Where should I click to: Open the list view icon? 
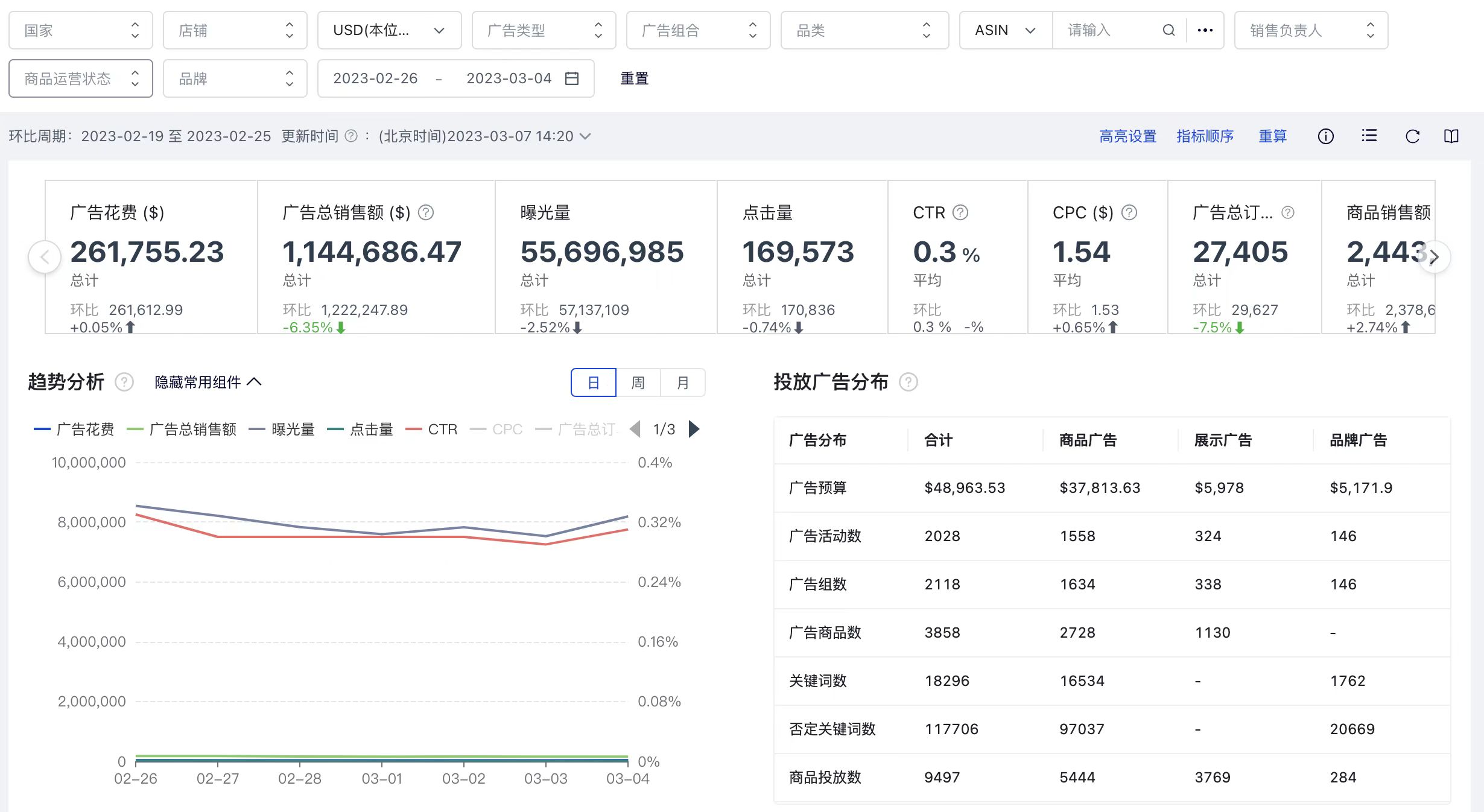pos(1369,136)
